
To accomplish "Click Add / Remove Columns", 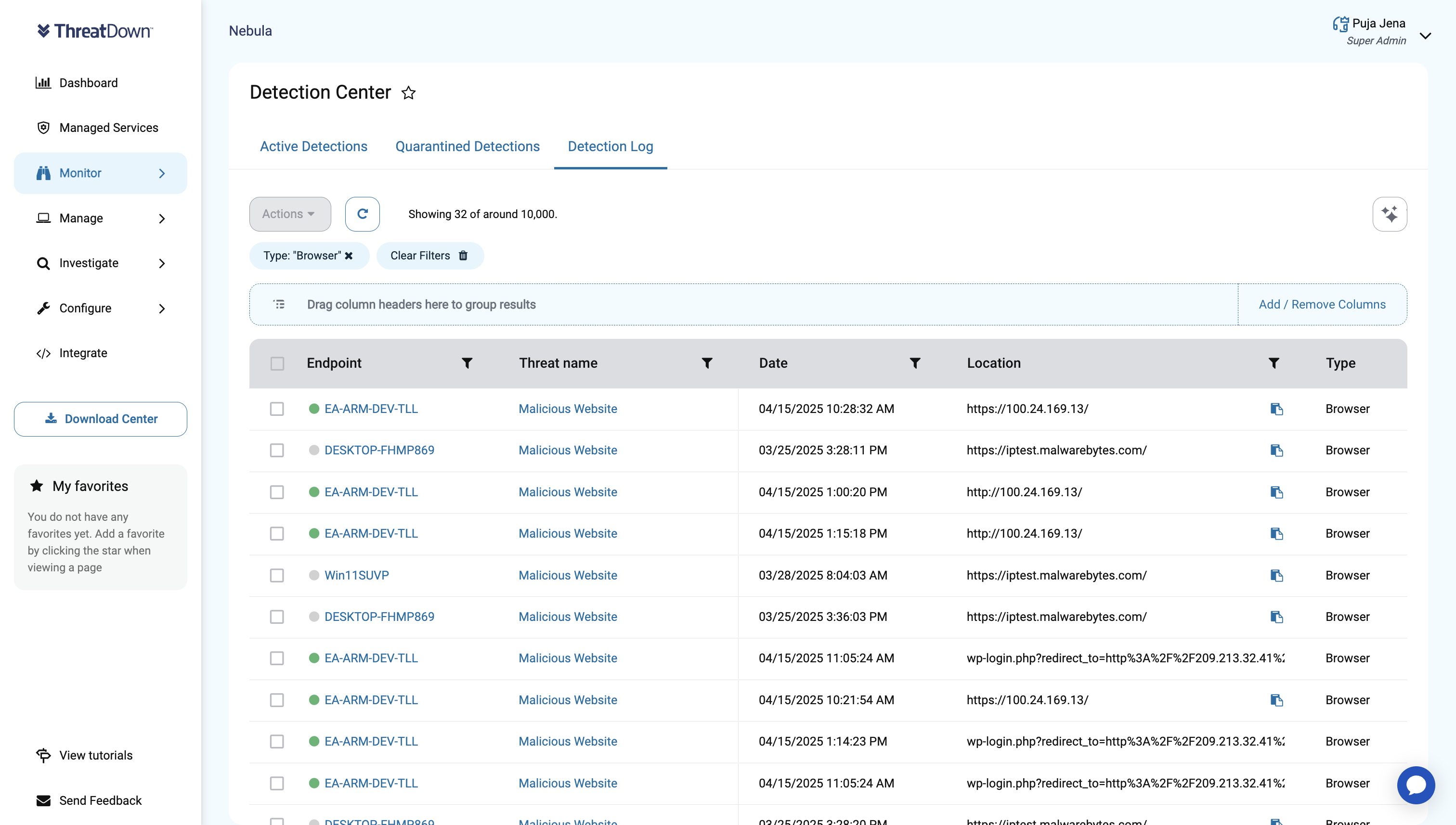I will pyautogui.click(x=1322, y=304).
